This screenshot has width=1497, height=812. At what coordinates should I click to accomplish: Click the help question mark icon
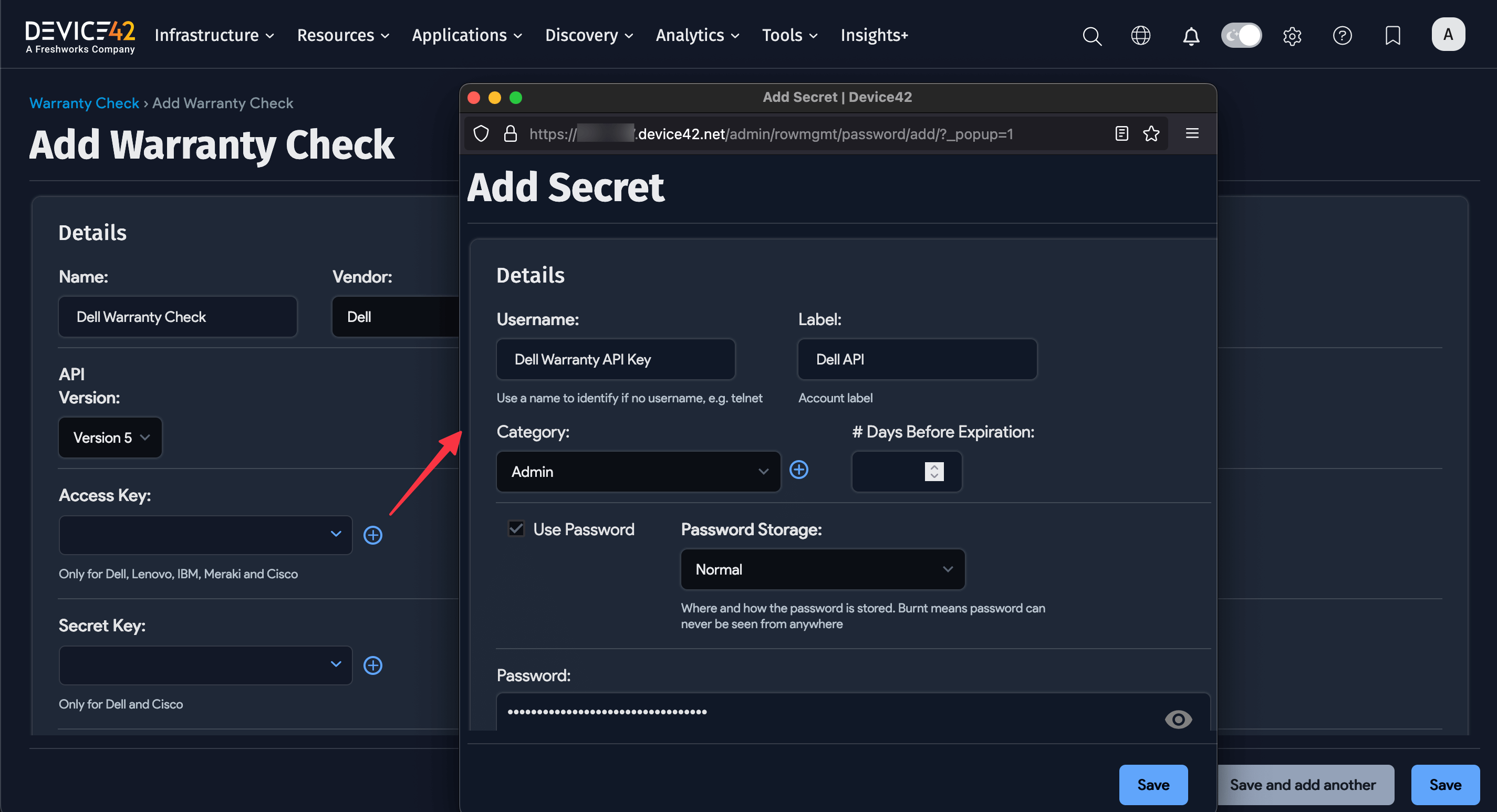(x=1343, y=36)
